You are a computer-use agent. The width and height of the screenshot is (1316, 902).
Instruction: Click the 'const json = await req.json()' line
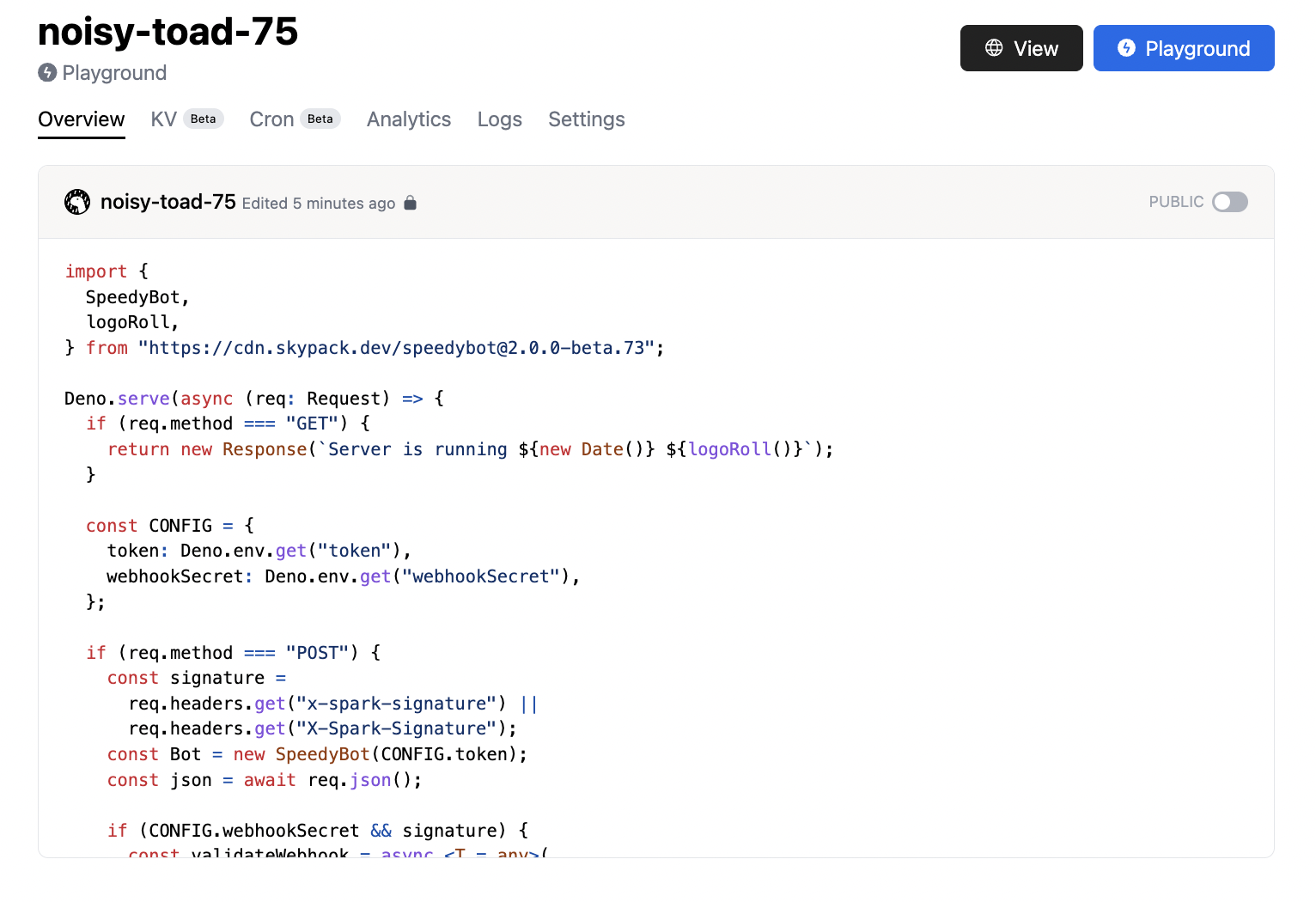pos(265,780)
